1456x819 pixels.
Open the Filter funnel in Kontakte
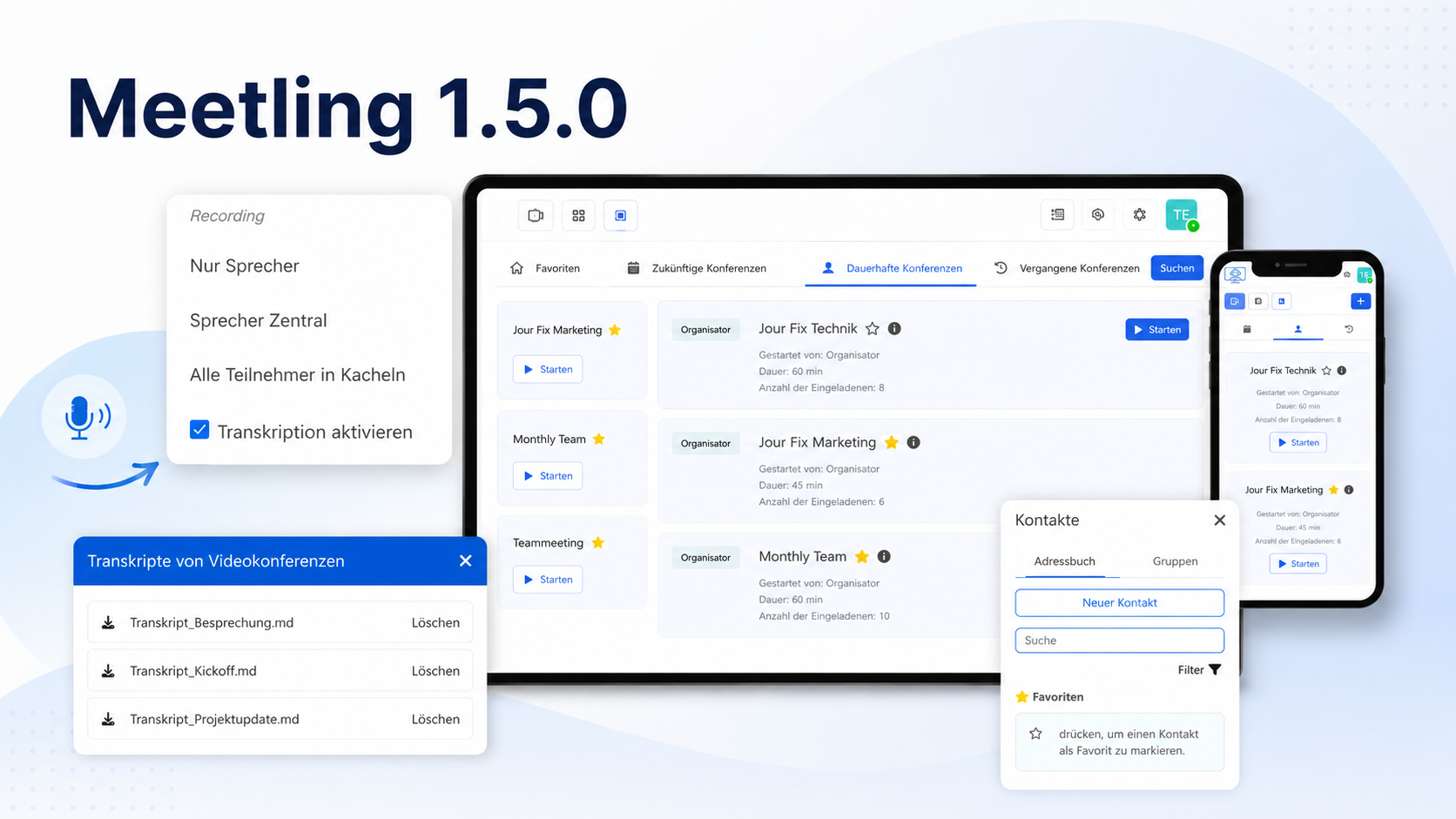(1216, 669)
